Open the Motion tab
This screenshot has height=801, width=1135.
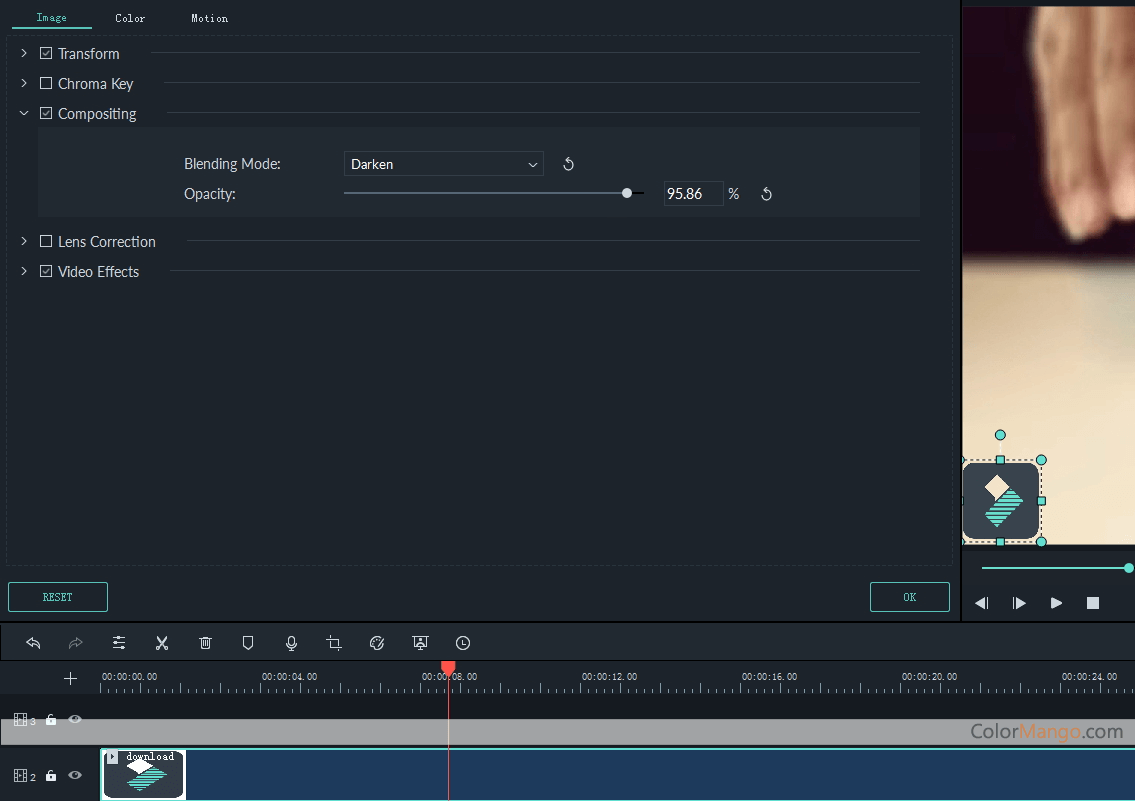click(x=209, y=17)
